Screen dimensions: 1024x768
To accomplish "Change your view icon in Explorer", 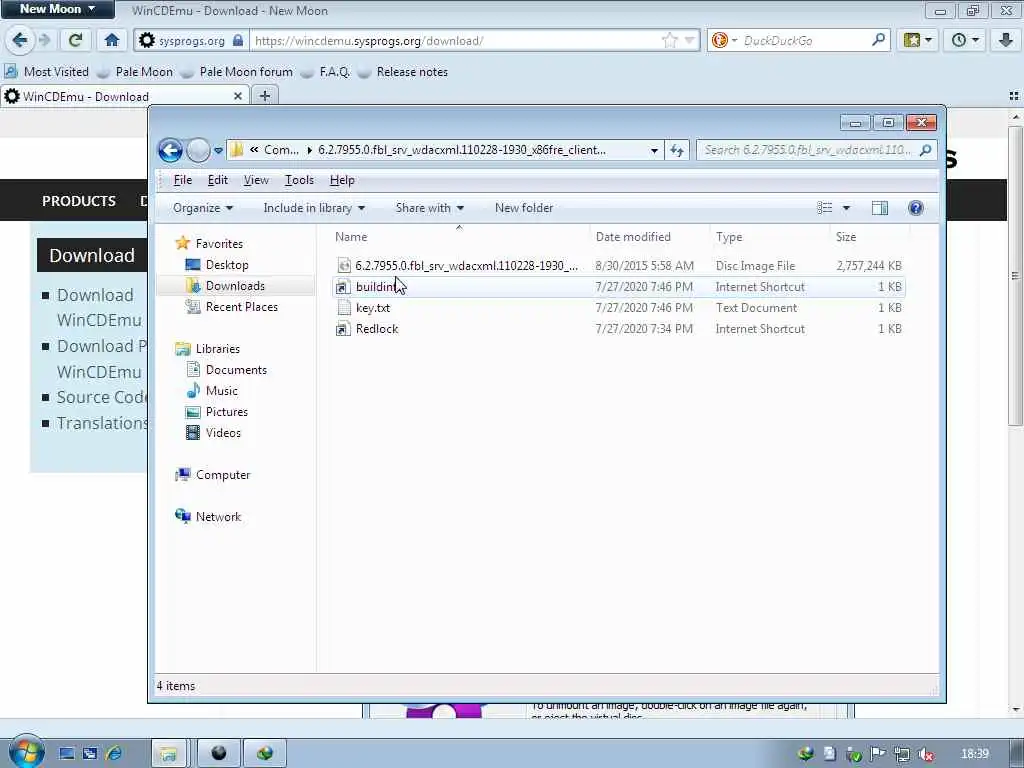I will click(825, 208).
